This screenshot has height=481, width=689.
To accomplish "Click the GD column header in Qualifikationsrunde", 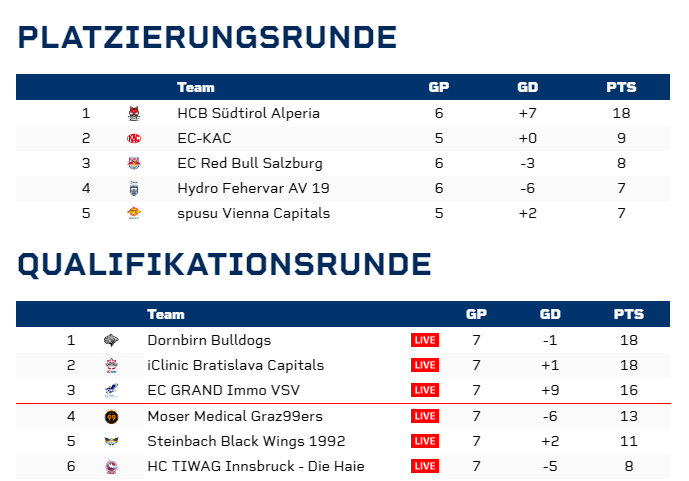I will pyautogui.click(x=550, y=314).
